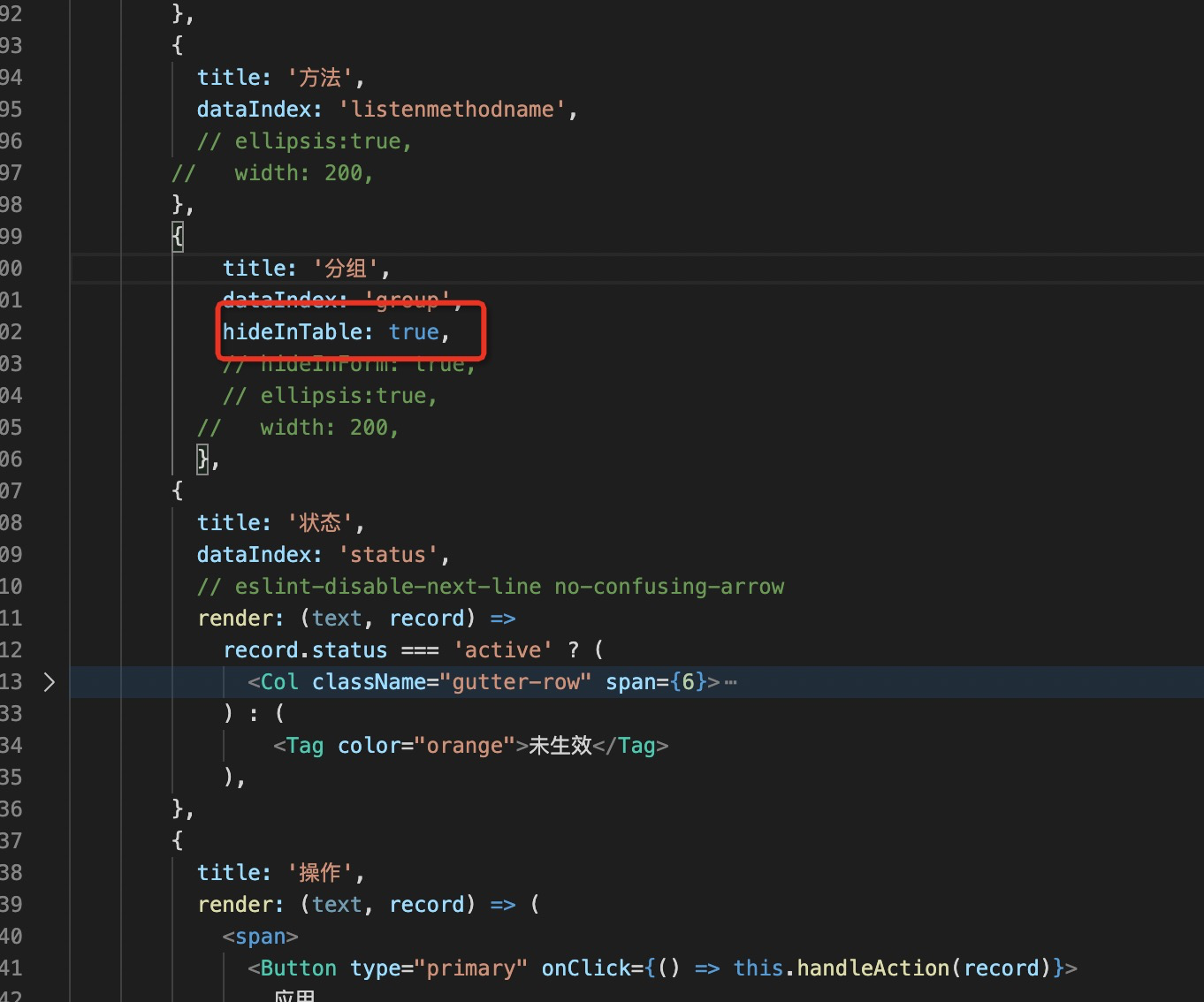
Task: Click the eslint-disable-next-line comment
Action: click(x=491, y=586)
